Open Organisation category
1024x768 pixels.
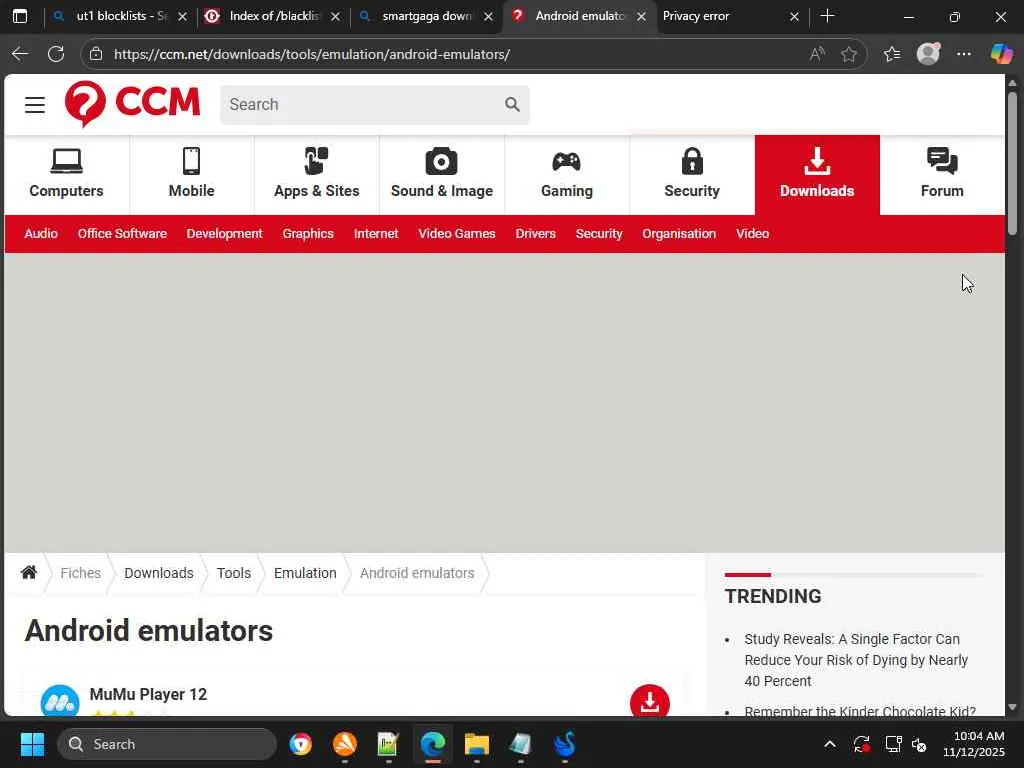click(679, 234)
